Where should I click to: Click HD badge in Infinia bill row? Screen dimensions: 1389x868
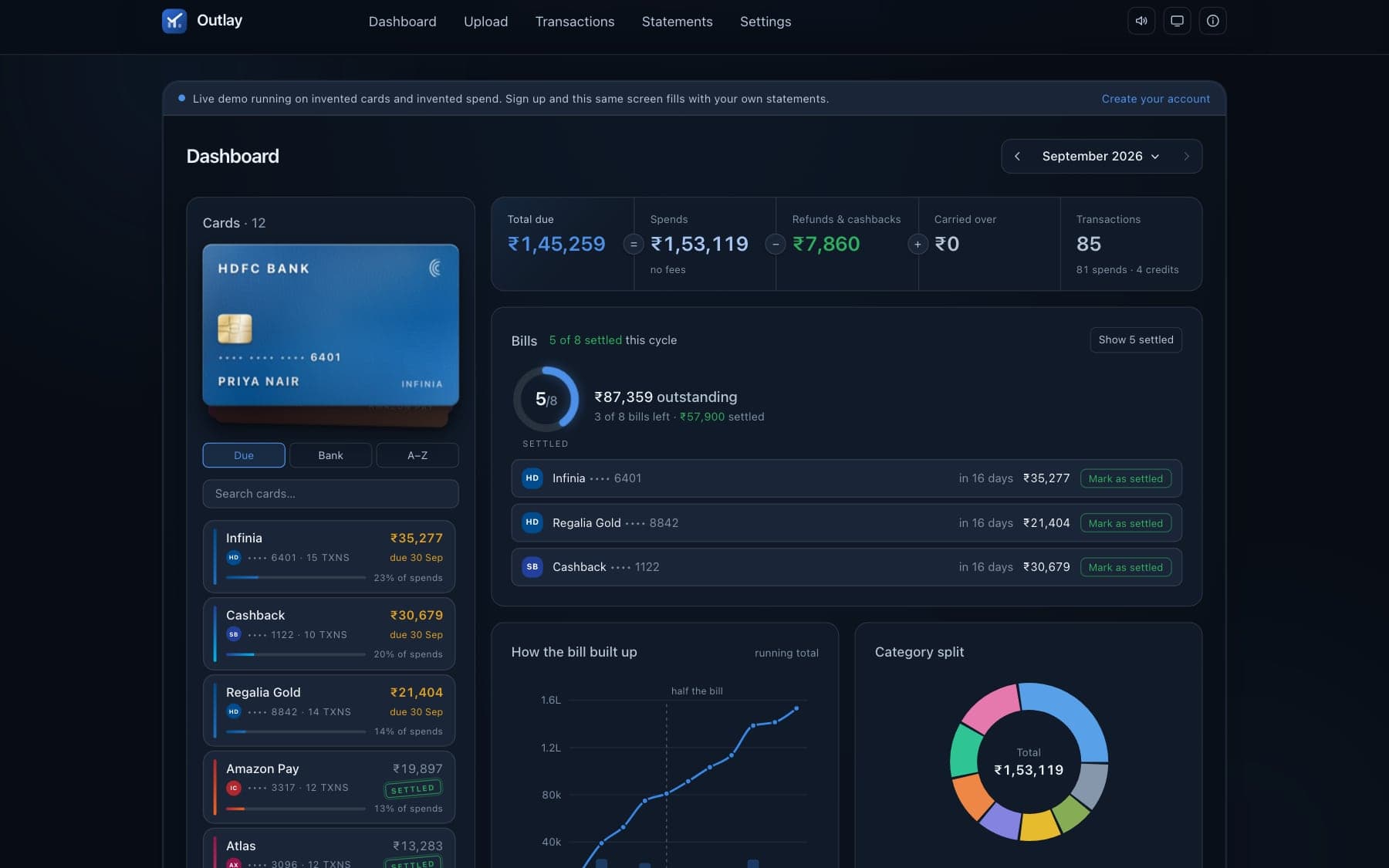(532, 478)
